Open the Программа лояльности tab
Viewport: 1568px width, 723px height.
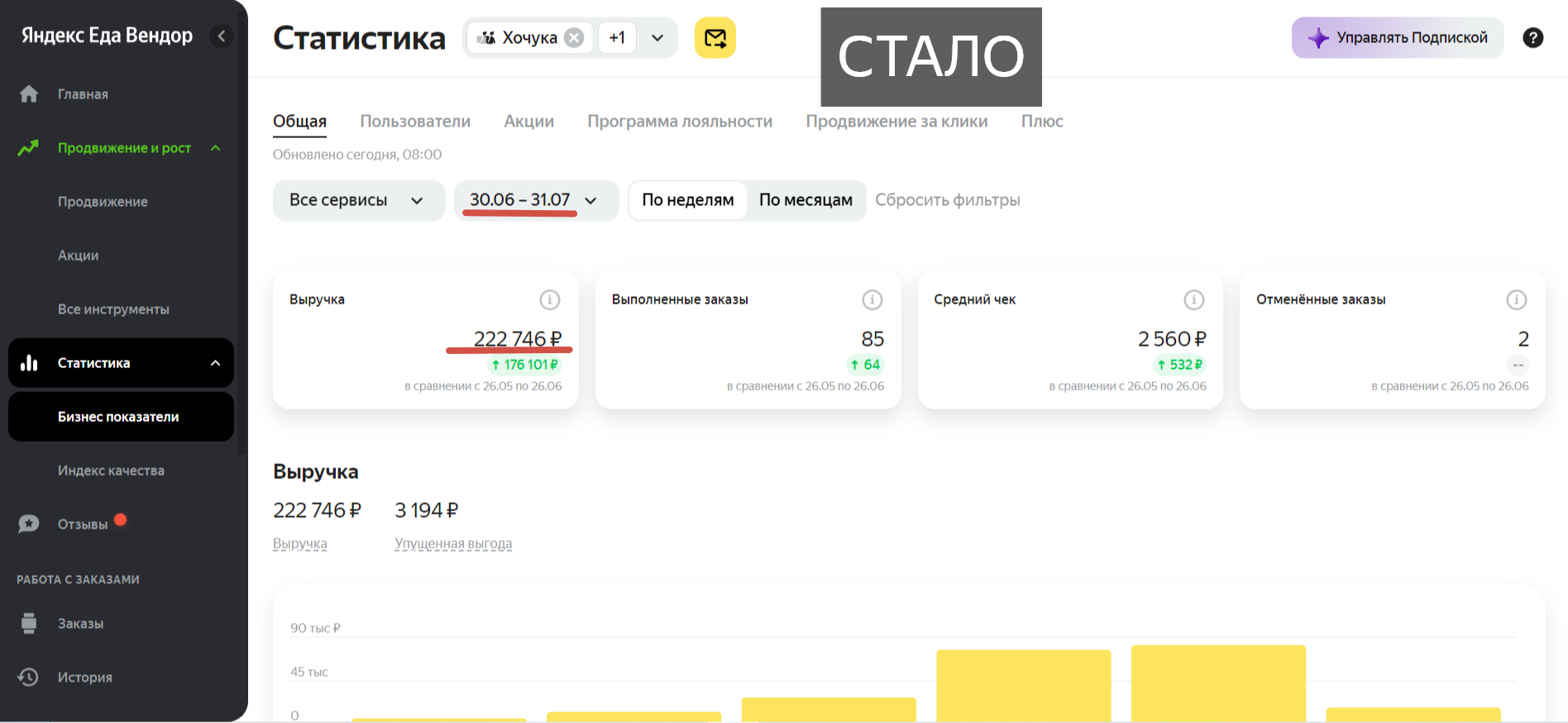click(x=680, y=122)
